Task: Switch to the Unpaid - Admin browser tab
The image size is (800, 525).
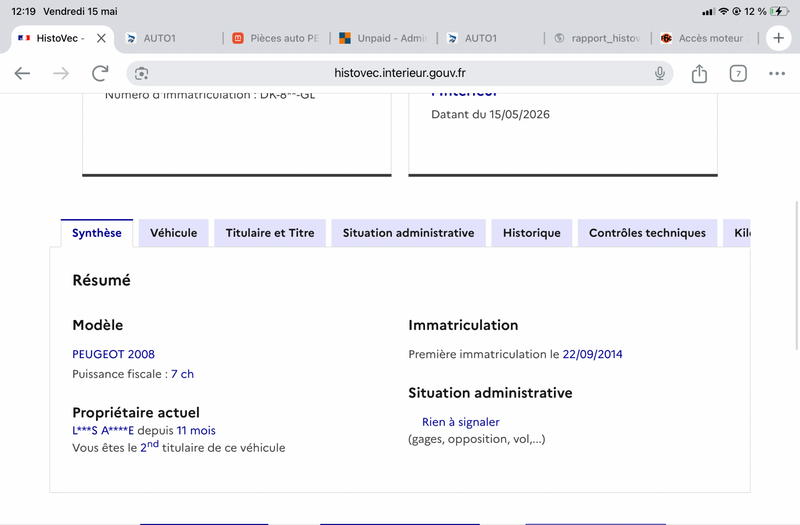Action: (x=383, y=38)
